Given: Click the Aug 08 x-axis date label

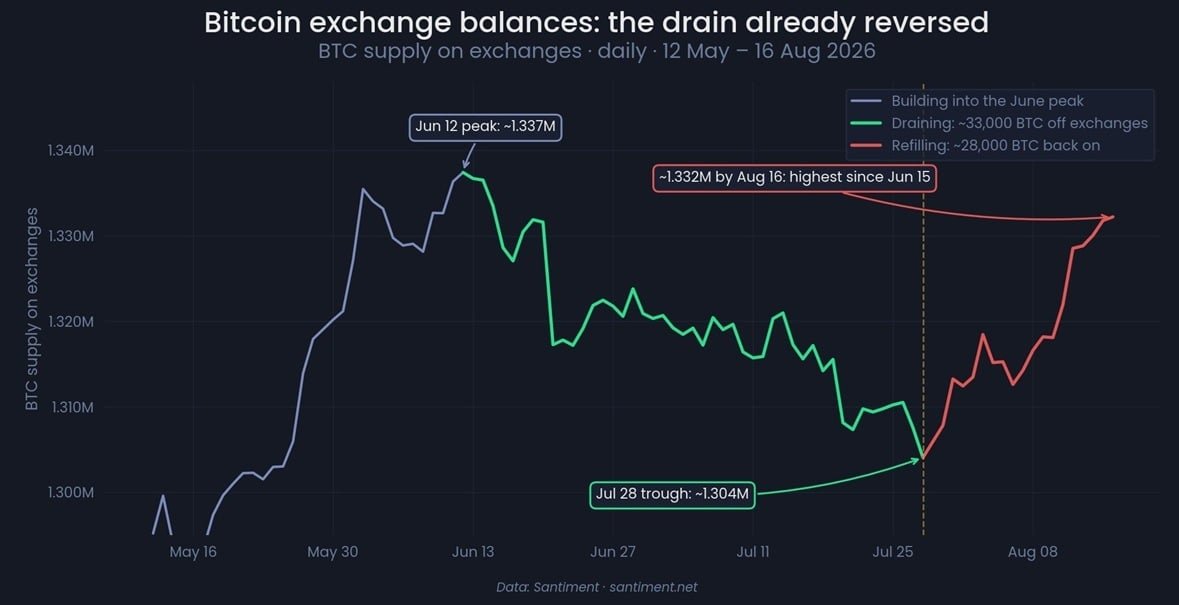Looking at the screenshot, I should (x=1032, y=552).
